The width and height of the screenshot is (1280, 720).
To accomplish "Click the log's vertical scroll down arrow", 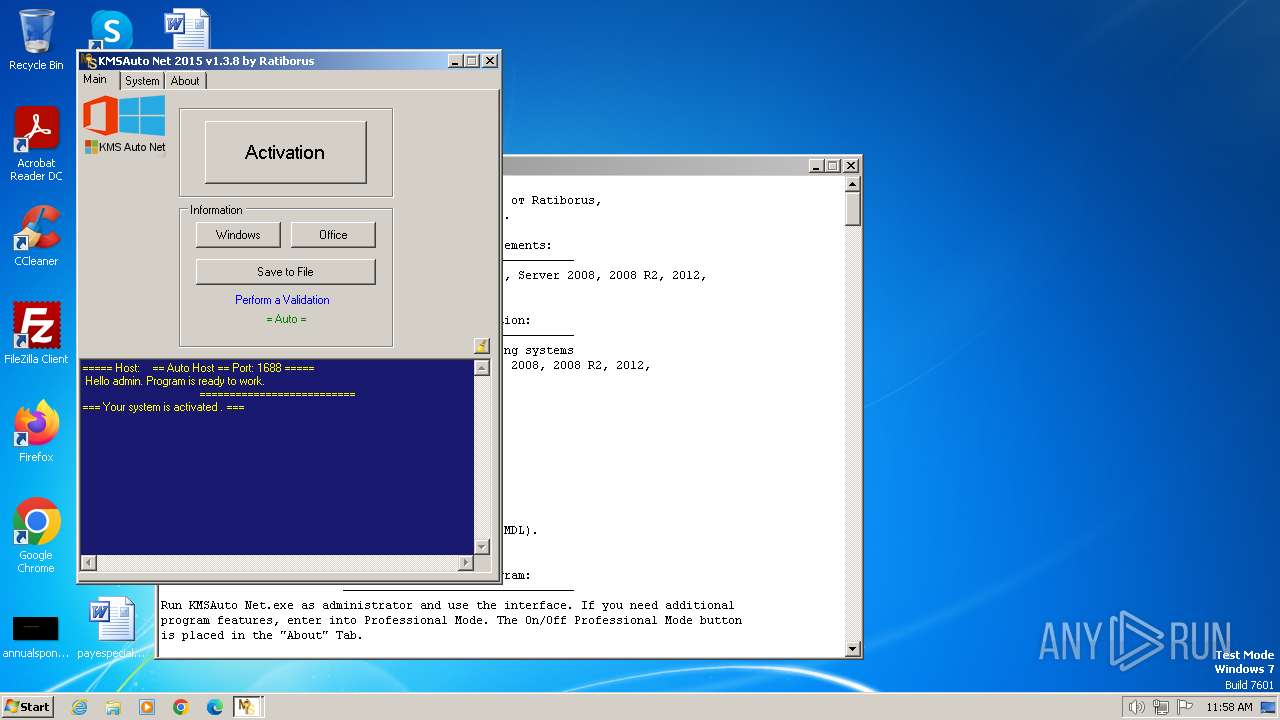I will point(482,546).
